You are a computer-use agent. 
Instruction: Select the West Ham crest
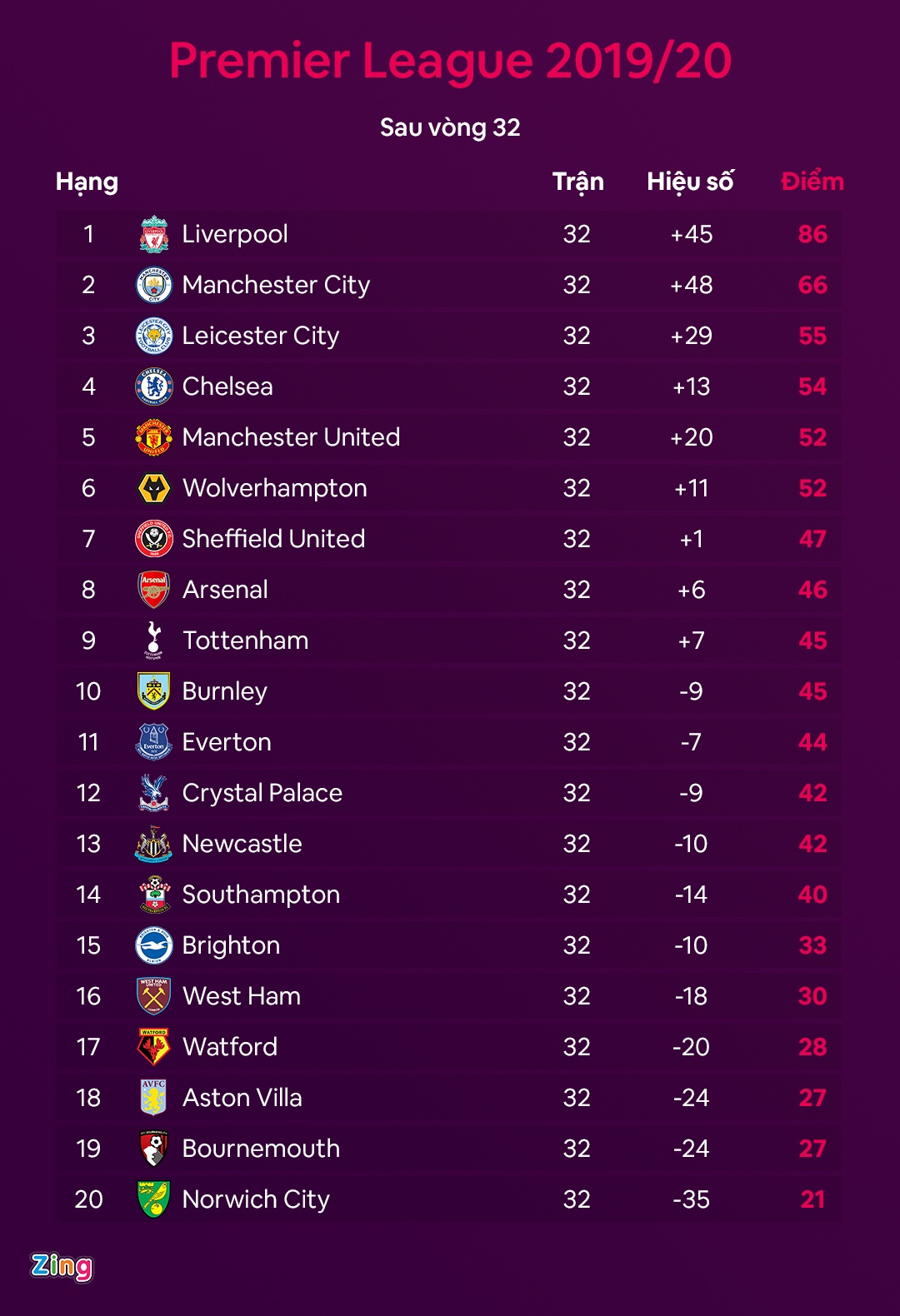click(x=154, y=996)
